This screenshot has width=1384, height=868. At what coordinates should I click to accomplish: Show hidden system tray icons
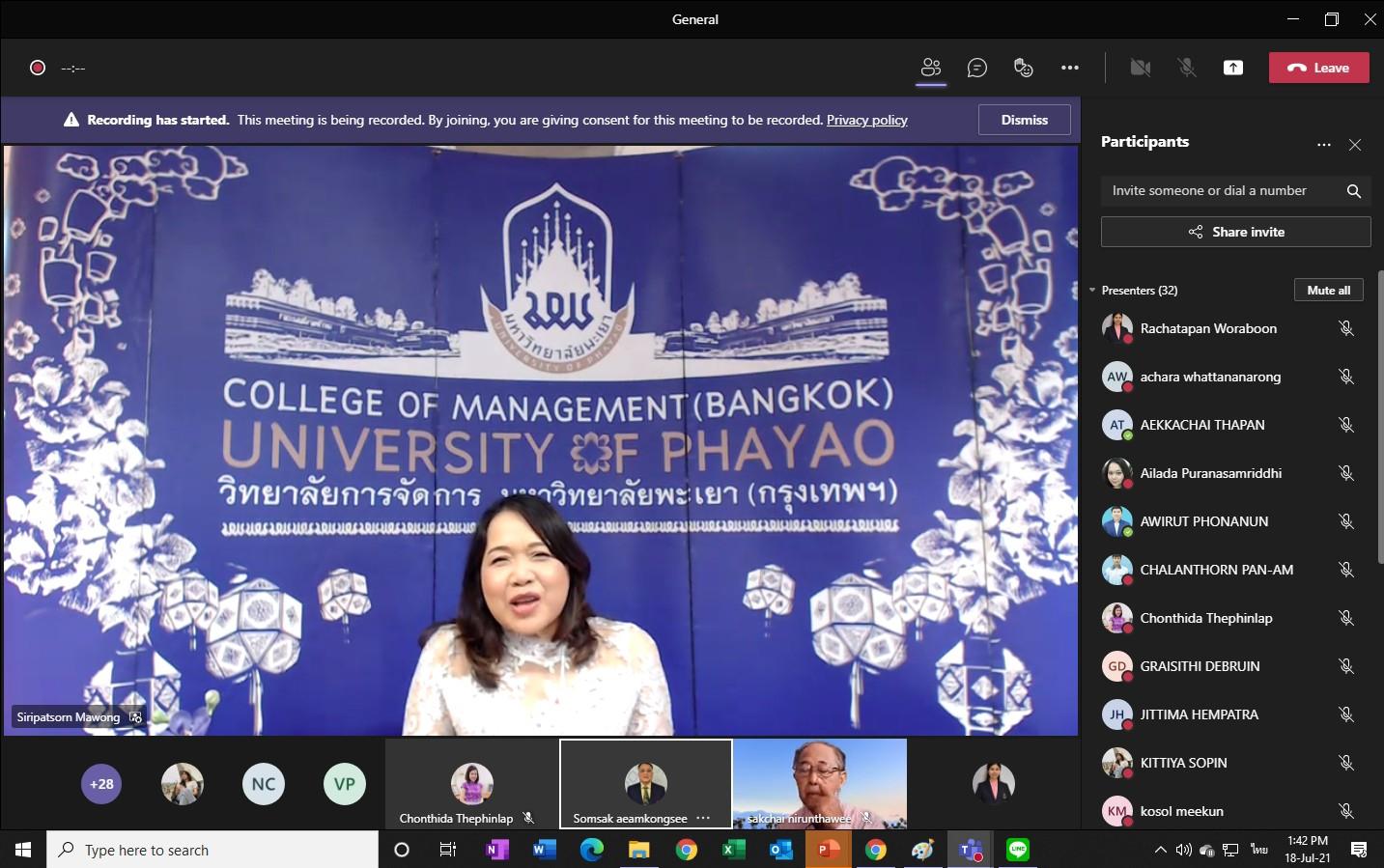click(1160, 850)
